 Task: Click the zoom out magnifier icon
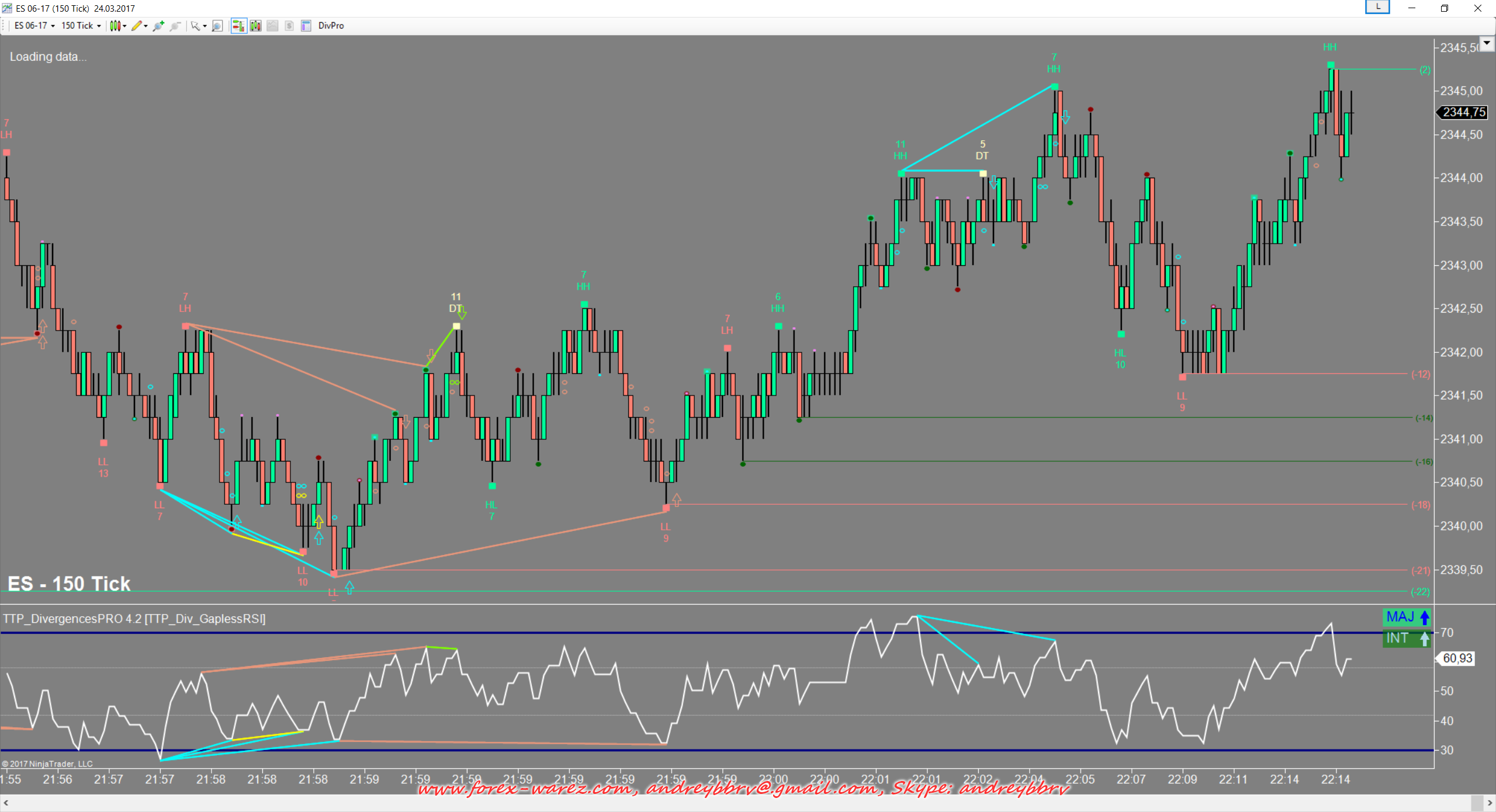pos(175,26)
